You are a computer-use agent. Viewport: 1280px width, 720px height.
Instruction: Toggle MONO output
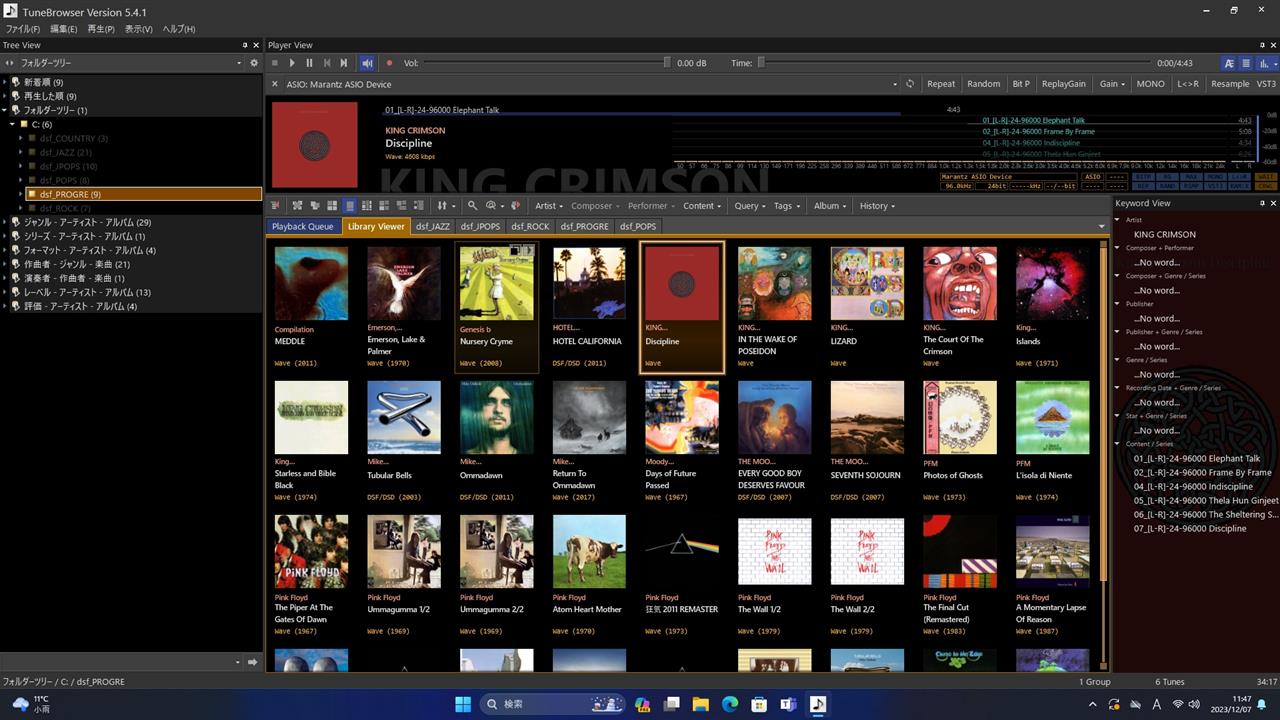(x=1150, y=84)
